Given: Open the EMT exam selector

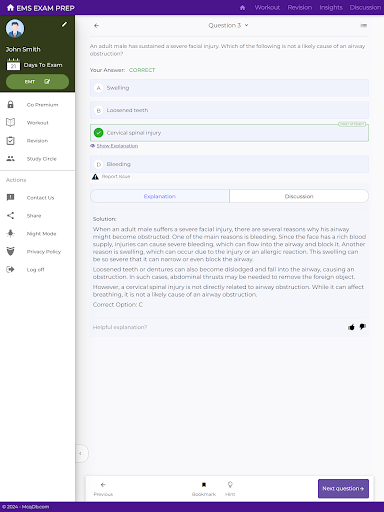Looking at the screenshot, I should pos(37,82).
